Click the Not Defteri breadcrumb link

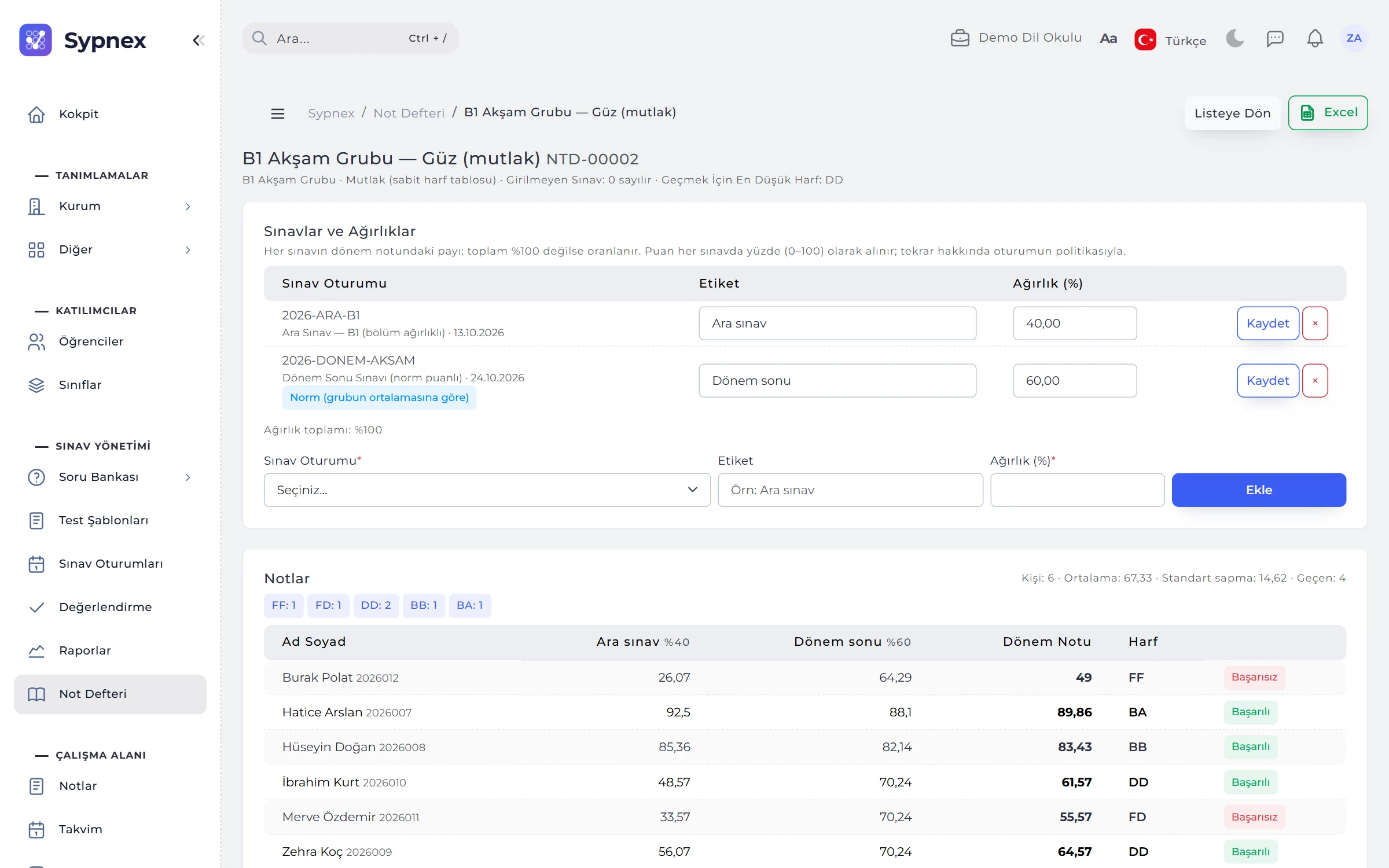[409, 113]
